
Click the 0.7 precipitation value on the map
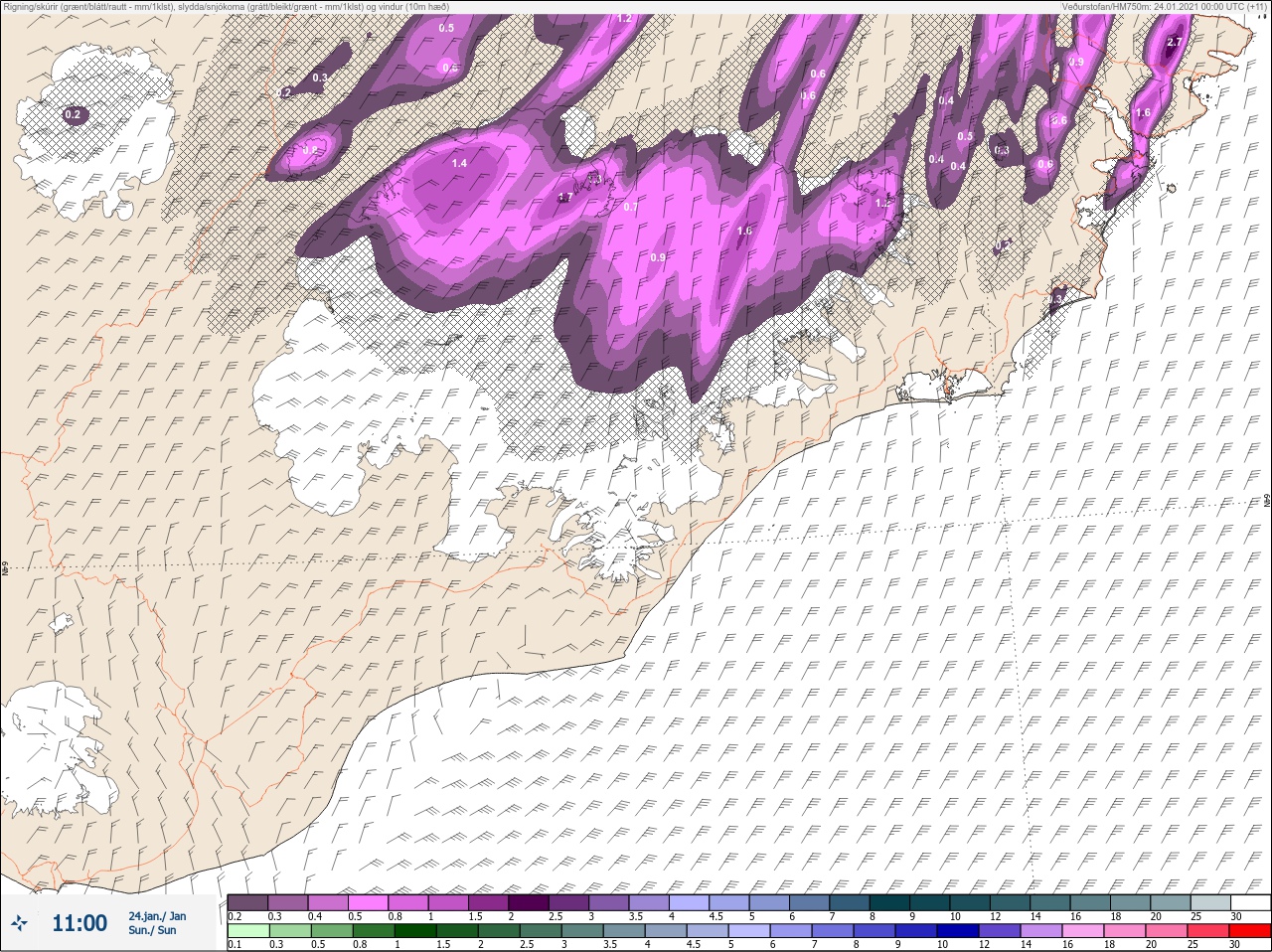[x=631, y=207]
